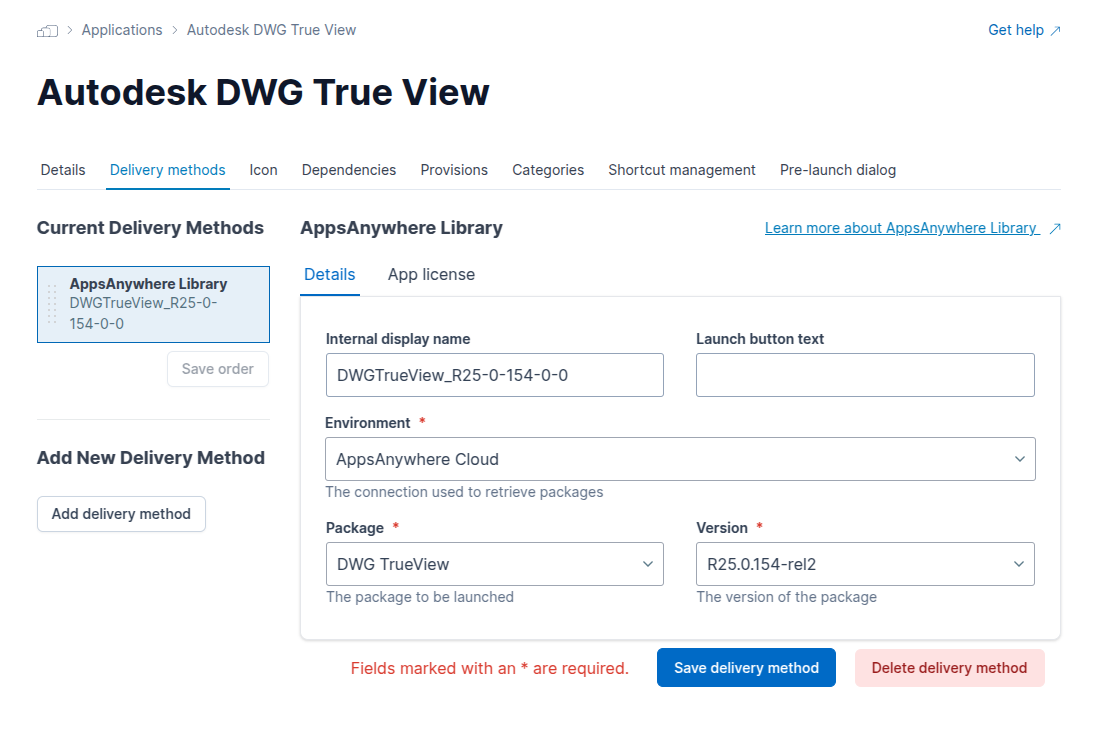Open the Categories tab
Image resolution: width=1111 pixels, height=733 pixels.
(548, 170)
